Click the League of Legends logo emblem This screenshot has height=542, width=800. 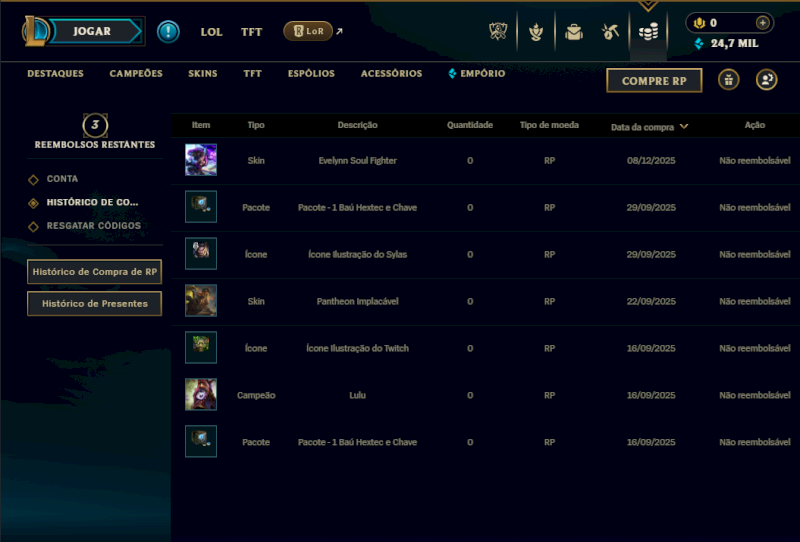(x=35, y=31)
